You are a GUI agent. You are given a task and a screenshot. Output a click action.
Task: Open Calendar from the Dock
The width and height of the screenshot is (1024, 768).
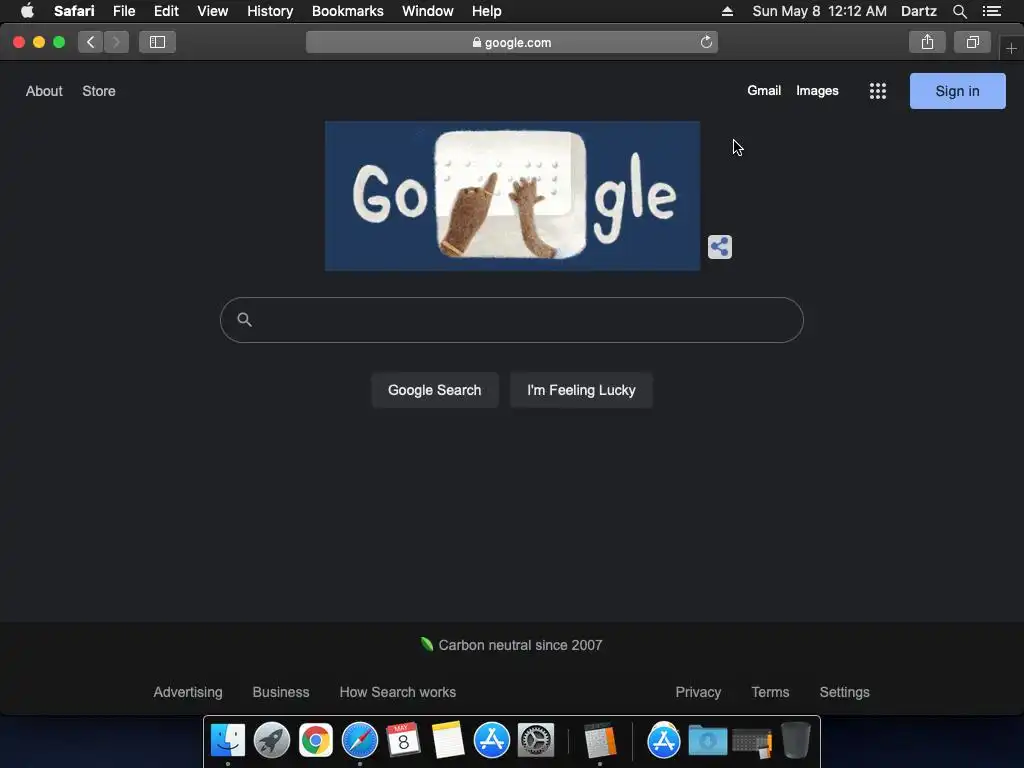(404, 740)
